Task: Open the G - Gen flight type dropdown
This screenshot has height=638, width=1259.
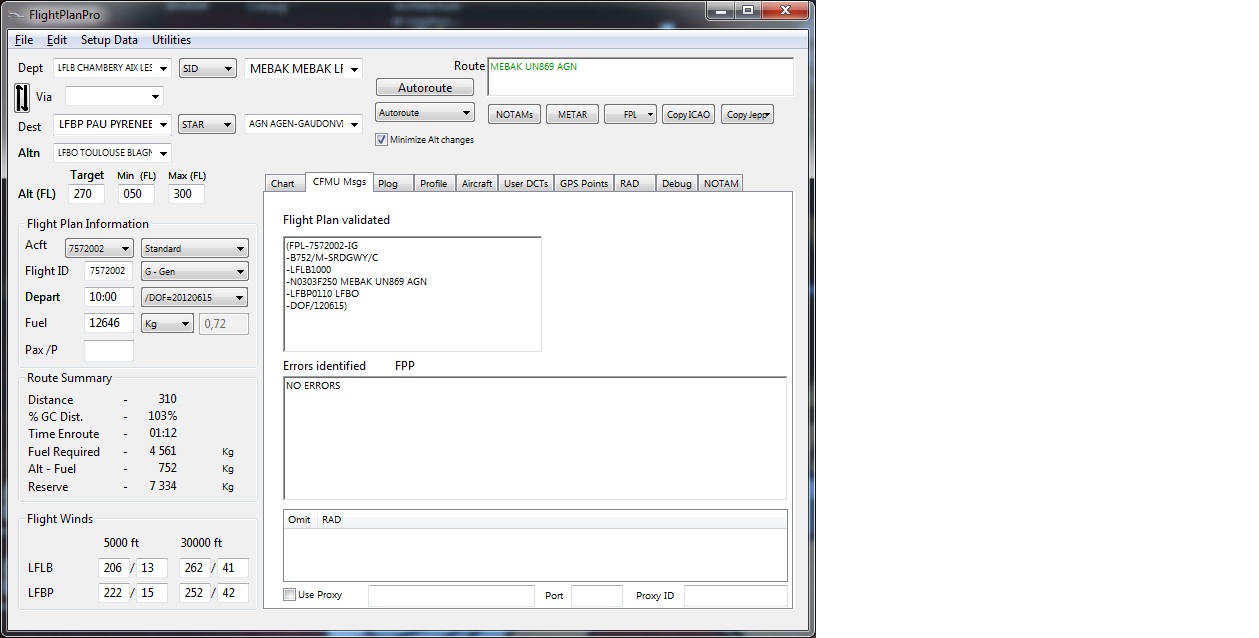Action: coord(195,271)
